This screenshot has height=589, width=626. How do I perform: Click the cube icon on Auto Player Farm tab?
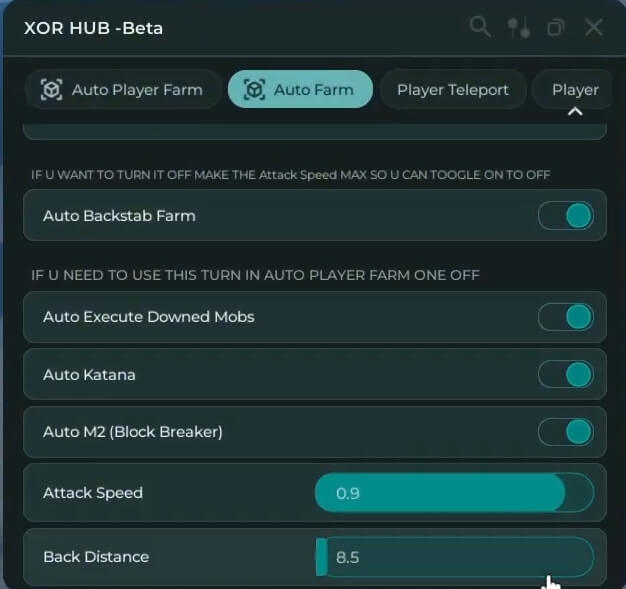51,90
